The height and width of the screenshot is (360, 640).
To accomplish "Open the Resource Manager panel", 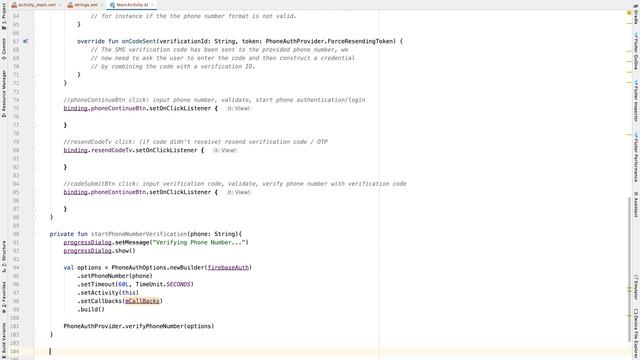I will coord(4,93).
